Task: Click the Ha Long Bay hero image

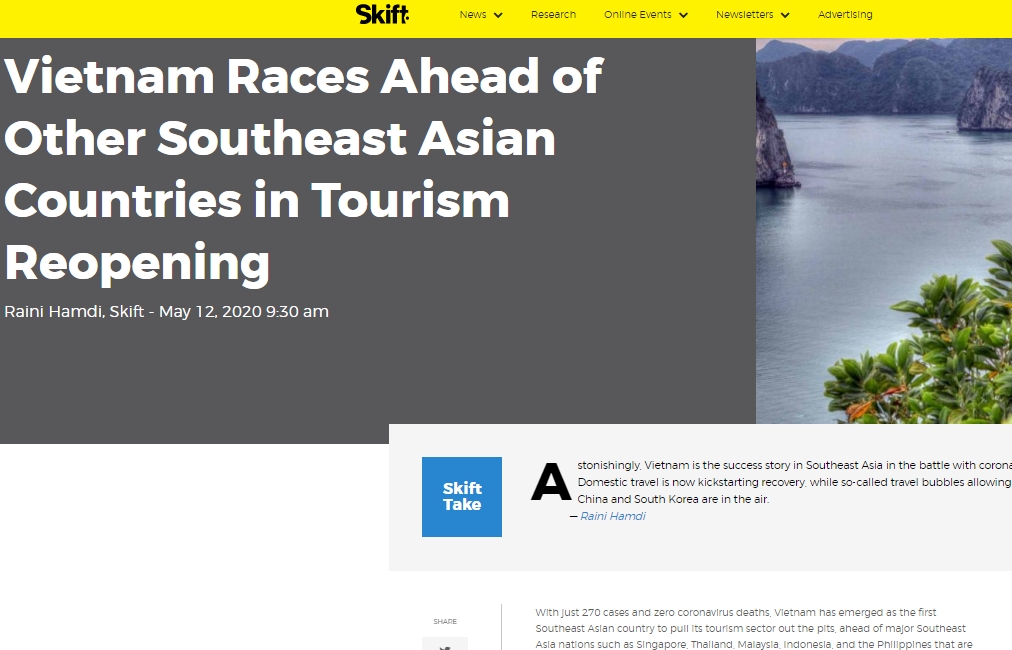Action: pyautogui.click(x=884, y=230)
